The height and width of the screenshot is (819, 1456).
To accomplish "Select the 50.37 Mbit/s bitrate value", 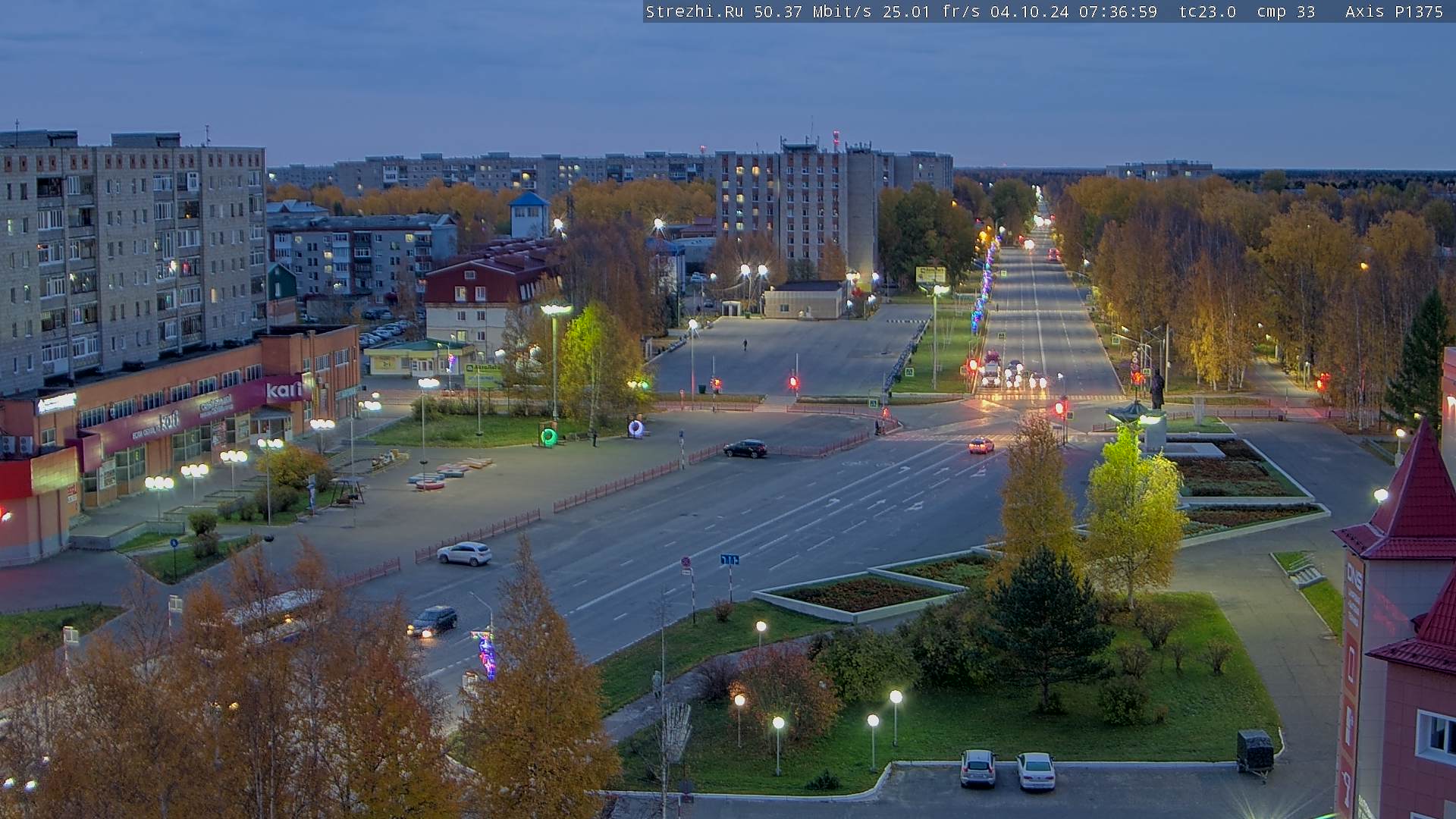I will click(x=813, y=11).
